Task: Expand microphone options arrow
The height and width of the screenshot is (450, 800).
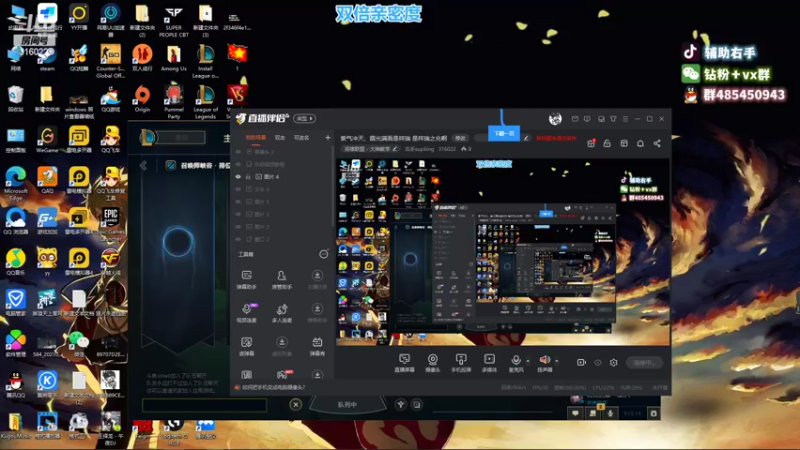Action: [x=528, y=361]
